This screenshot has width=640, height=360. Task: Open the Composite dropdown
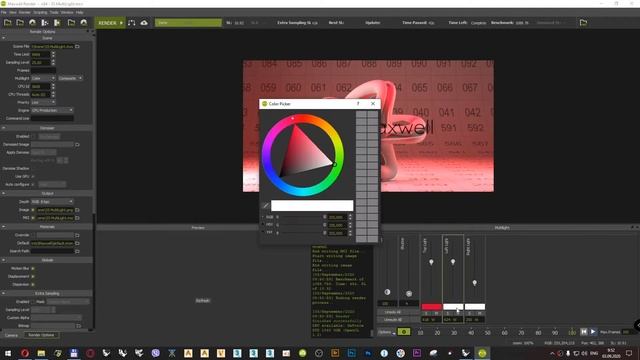click(x=70, y=78)
